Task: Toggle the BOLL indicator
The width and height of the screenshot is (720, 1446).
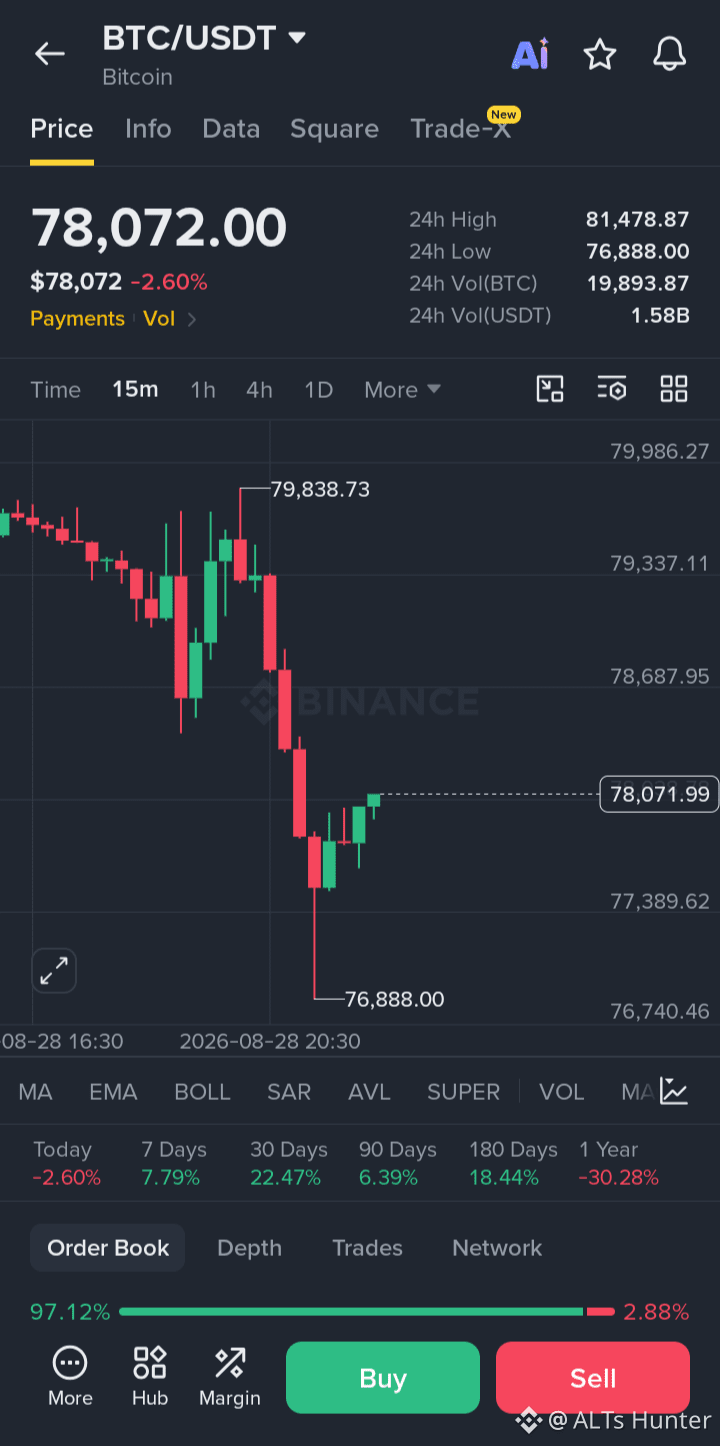Action: pyautogui.click(x=202, y=1092)
